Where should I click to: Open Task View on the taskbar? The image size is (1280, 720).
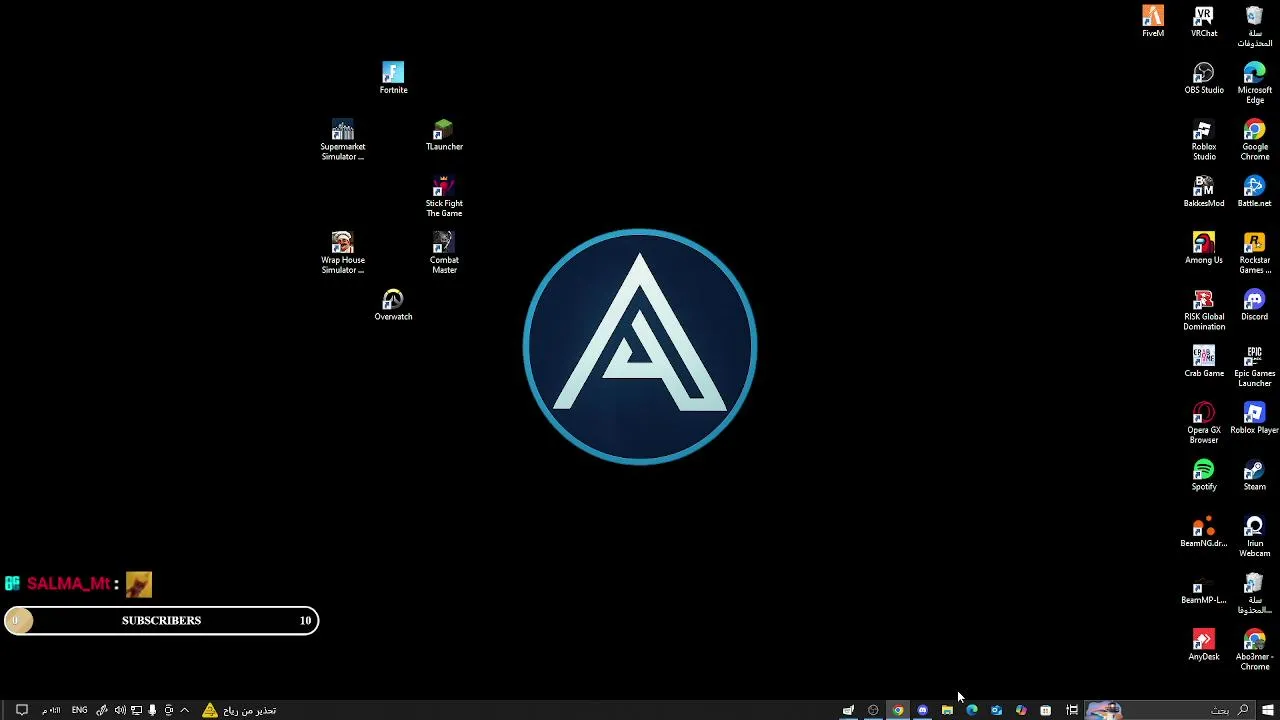pos(1072,710)
